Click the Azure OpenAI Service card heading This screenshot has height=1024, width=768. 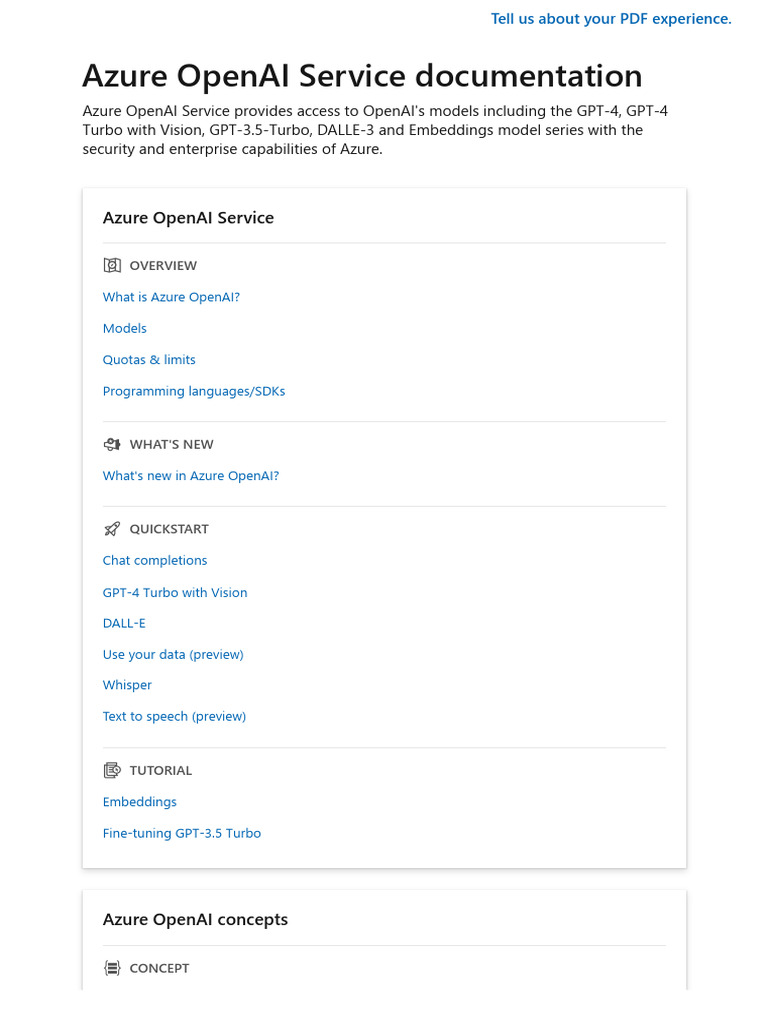(188, 218)
